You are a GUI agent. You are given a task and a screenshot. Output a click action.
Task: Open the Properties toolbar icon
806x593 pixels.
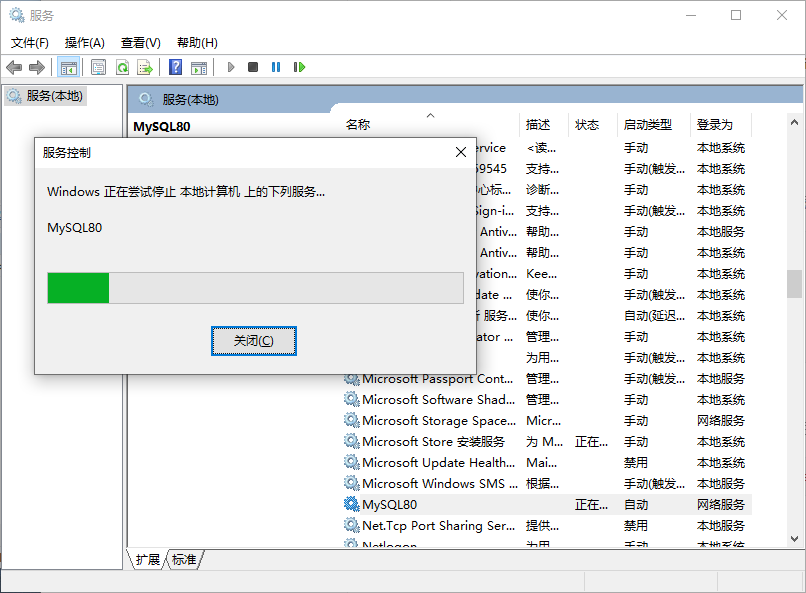pos(98,67)
